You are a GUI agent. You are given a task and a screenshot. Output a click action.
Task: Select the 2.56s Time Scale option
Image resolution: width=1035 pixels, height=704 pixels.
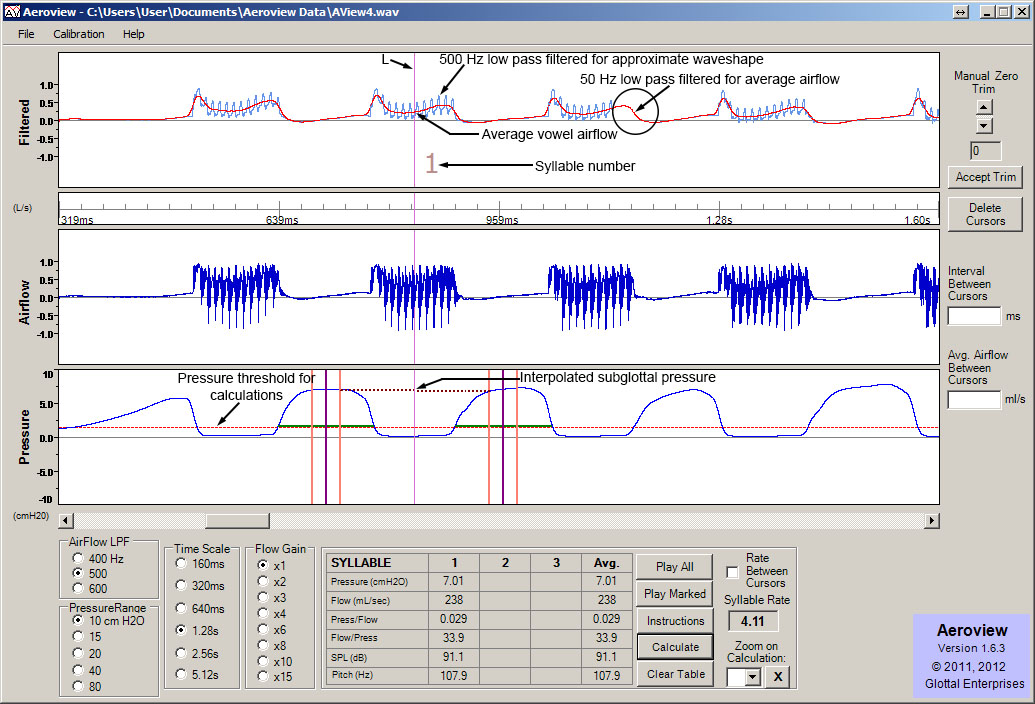[181, 653]
